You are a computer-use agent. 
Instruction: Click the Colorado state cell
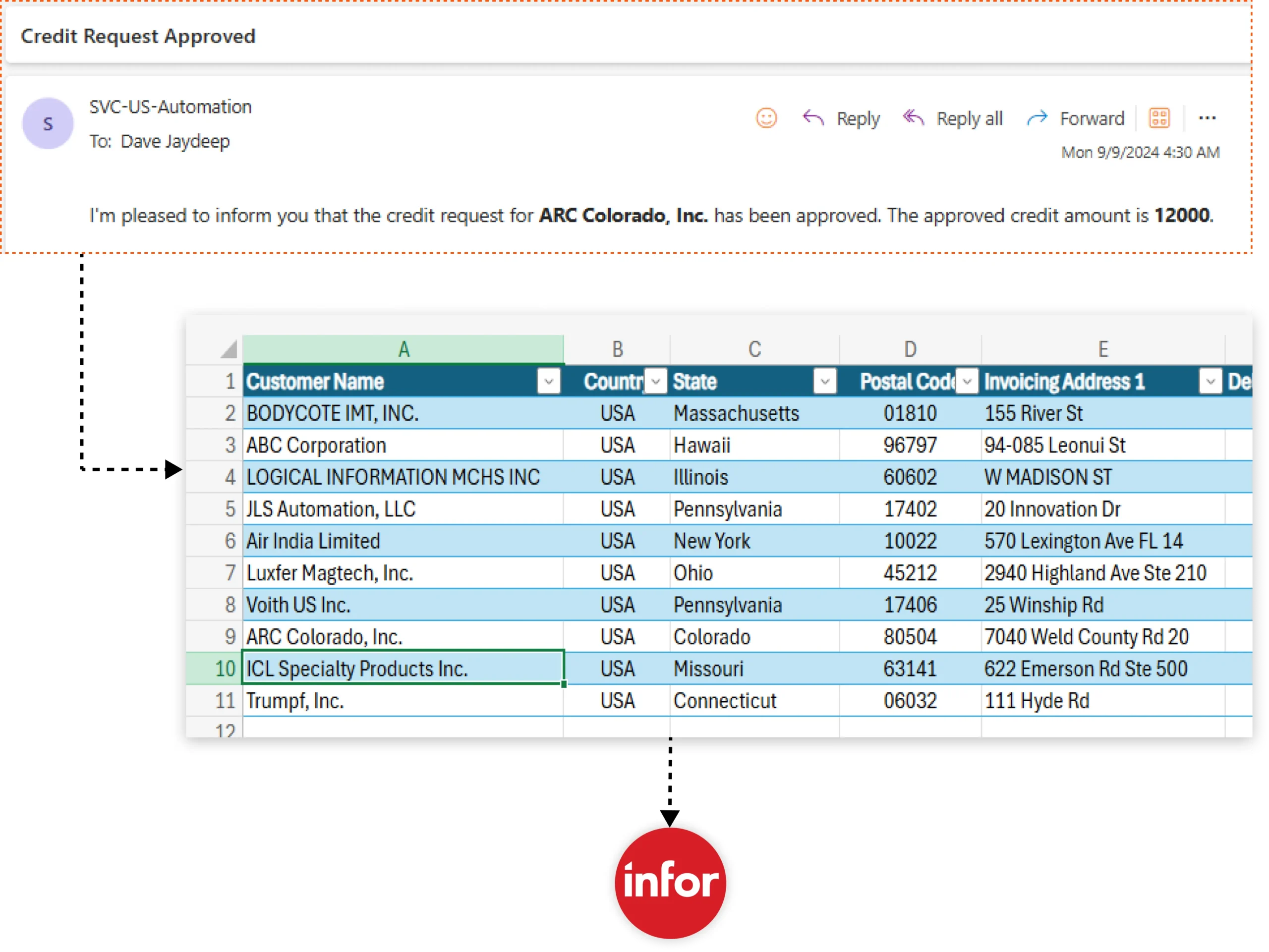[x=754, y=637]
